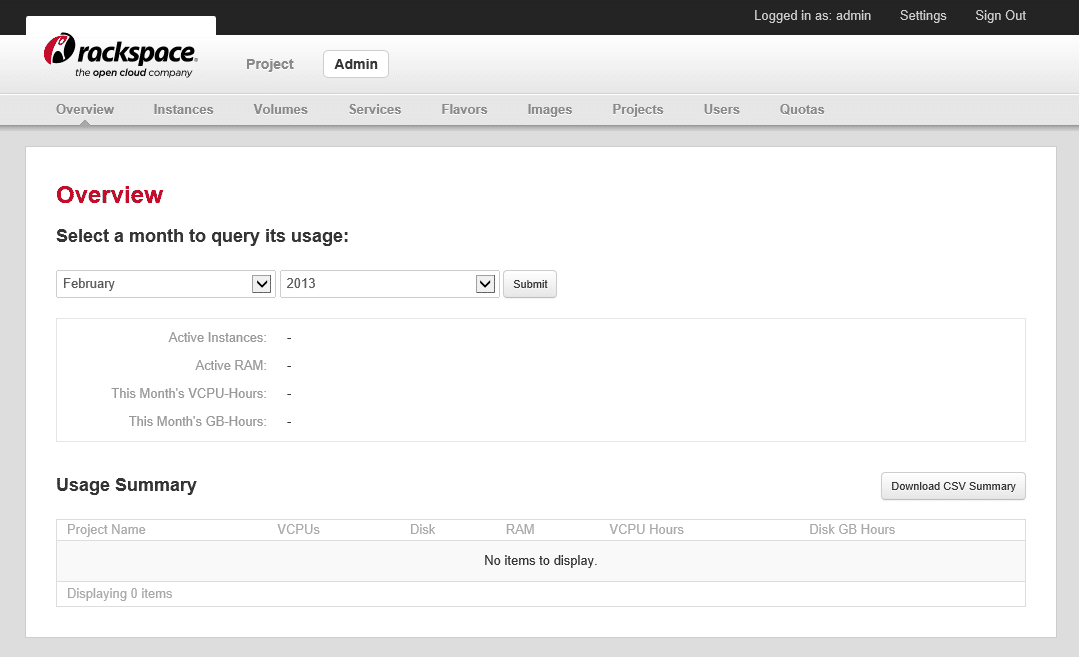Navigate to Quotas
This screenshot has width=1079, height=657.
tap(802, 109)
